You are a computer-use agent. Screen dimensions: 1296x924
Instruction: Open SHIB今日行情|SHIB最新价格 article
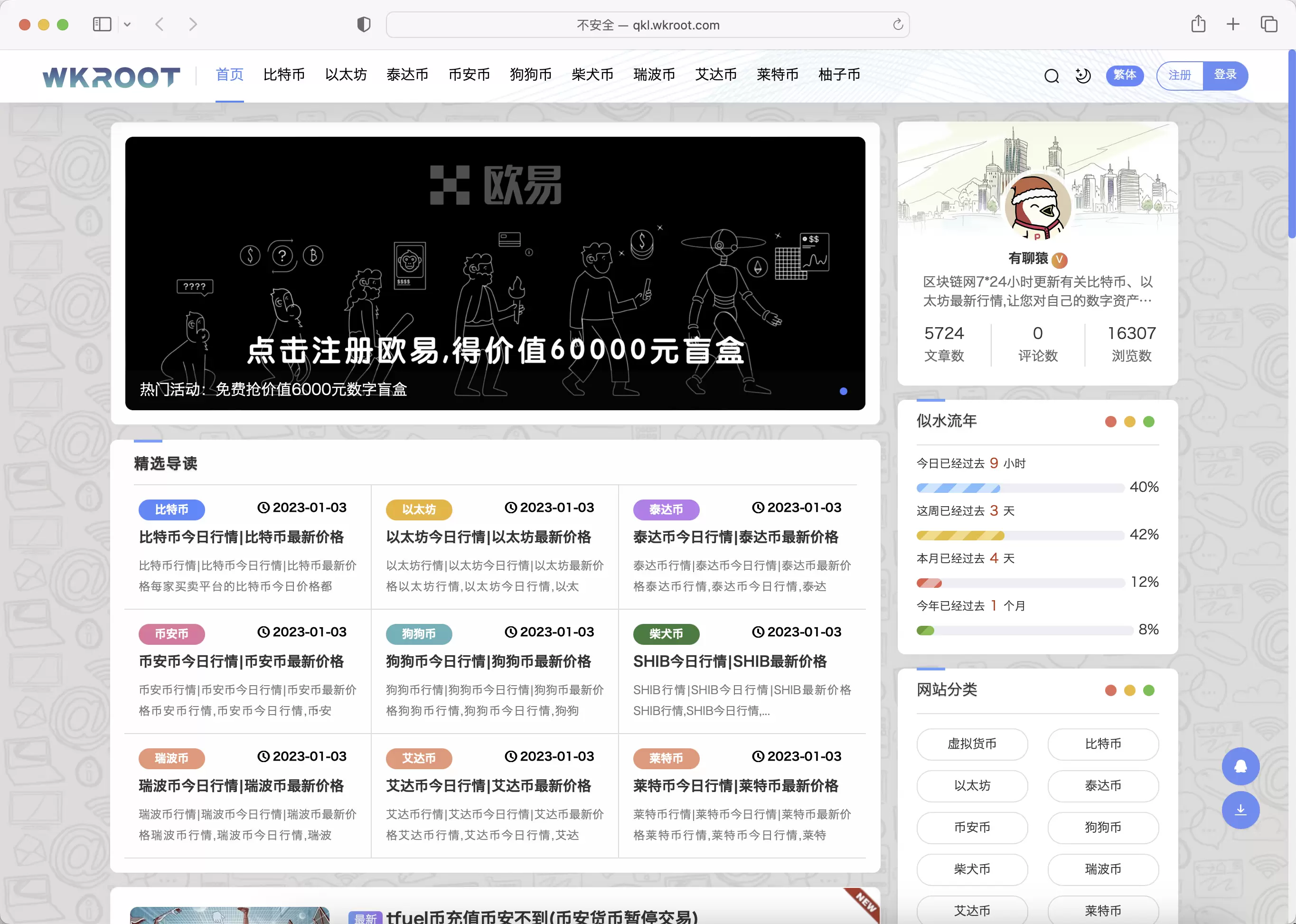point(730,662)
